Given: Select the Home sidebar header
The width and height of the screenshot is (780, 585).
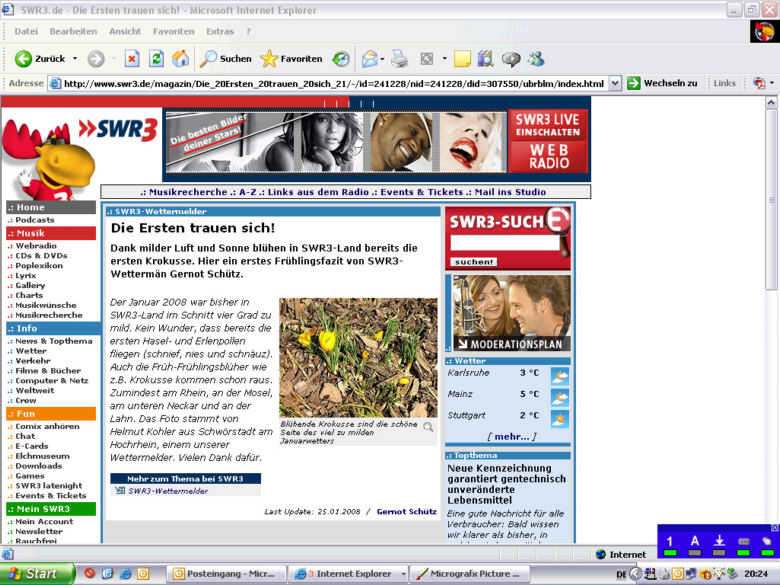Looking at the screenshot, I should pyautogui.click(x=51, y=207).
